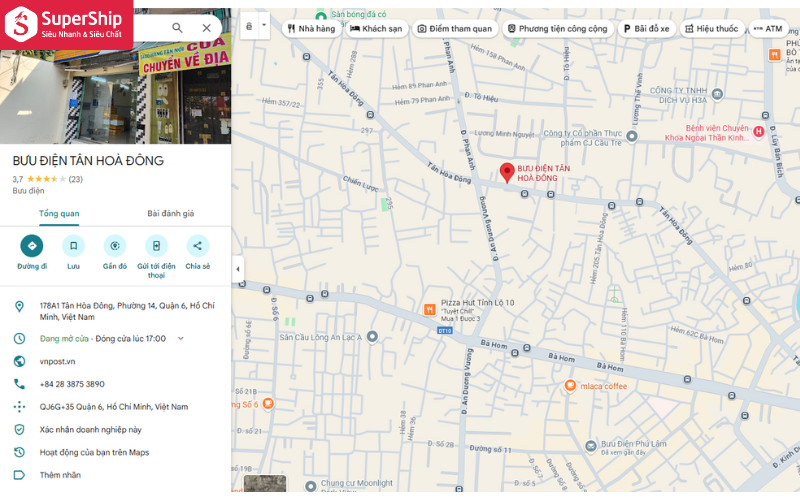Filter map by ATM

[768, 29]
